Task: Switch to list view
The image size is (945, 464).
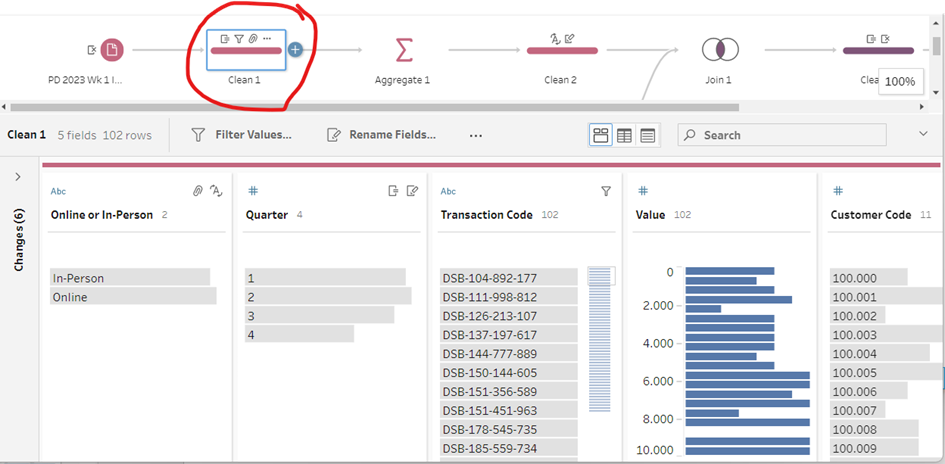Action: 648,136
